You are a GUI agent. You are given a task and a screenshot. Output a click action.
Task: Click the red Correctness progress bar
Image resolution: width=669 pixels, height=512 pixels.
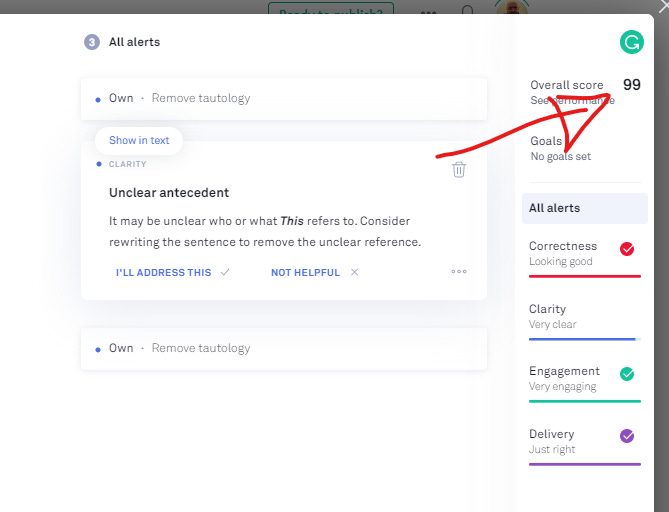click(x=585, y=276)
